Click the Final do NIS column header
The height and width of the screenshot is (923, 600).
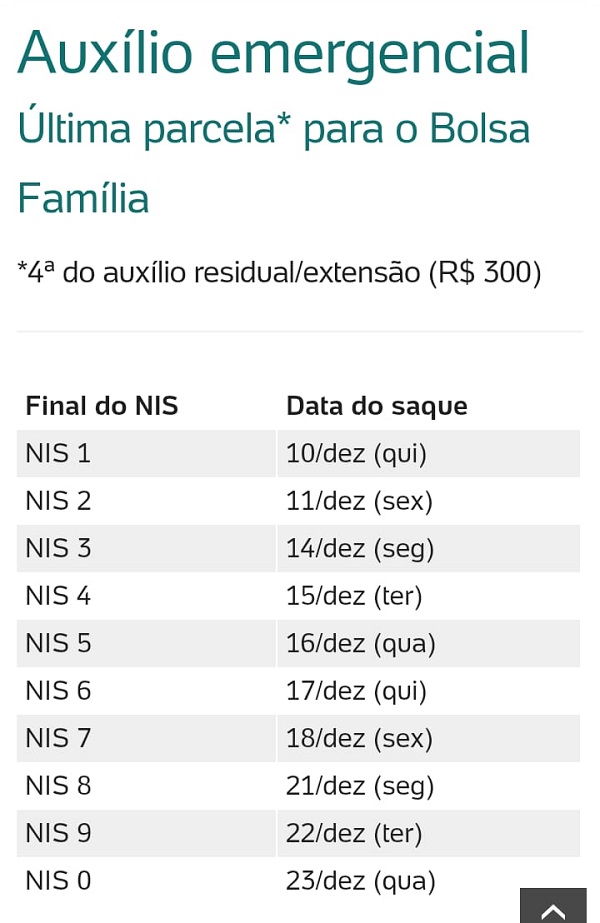pos(102,406)
